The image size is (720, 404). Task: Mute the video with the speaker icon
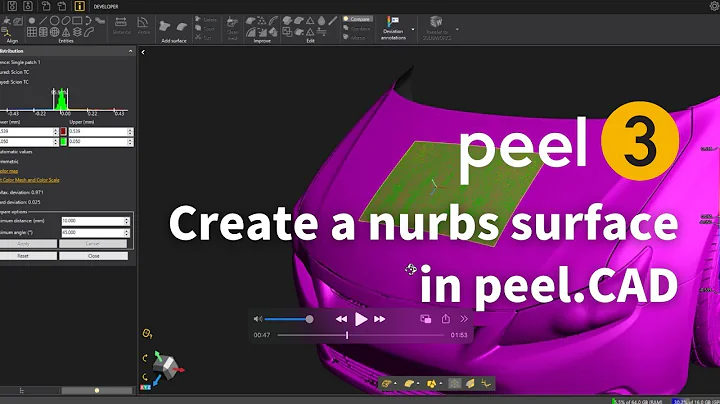(x=258, y=319)
